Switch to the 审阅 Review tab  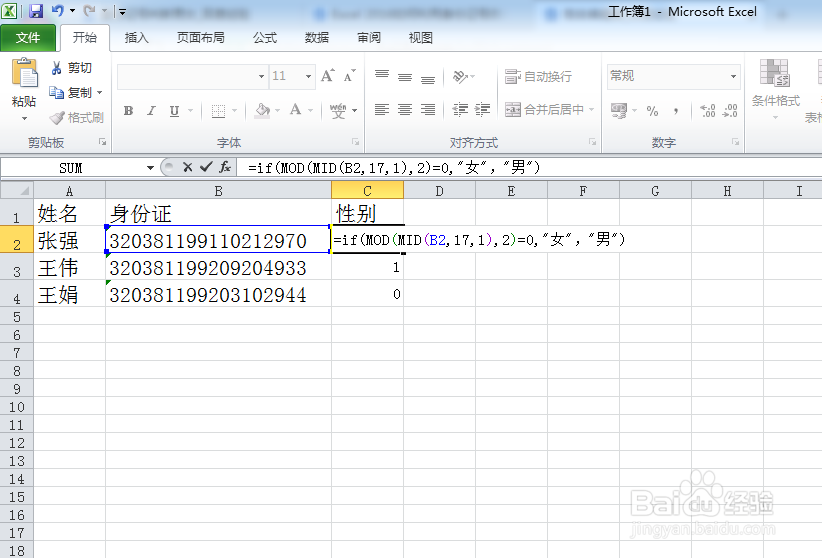tap(369, 38)
